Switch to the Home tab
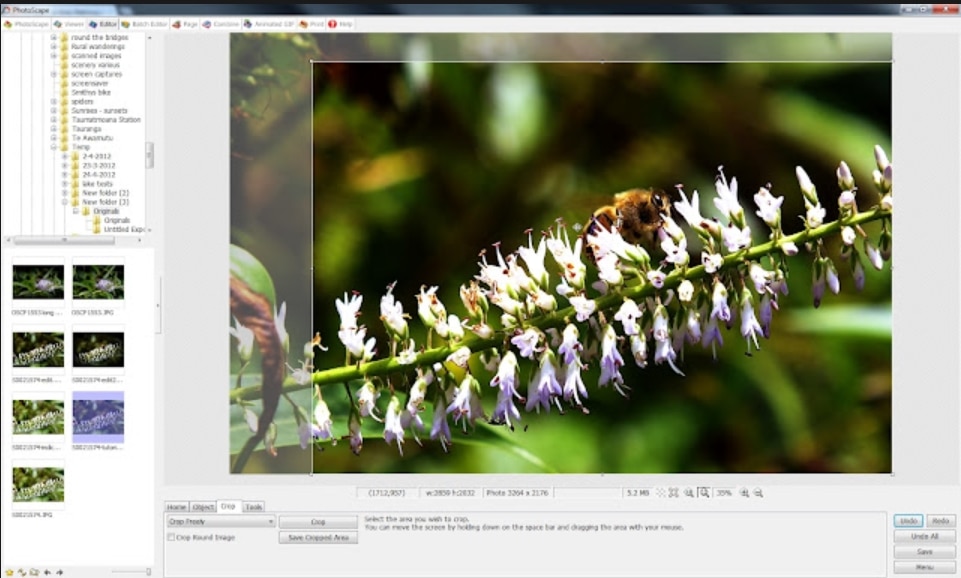The image size is (961, 578). pos(176,507)
